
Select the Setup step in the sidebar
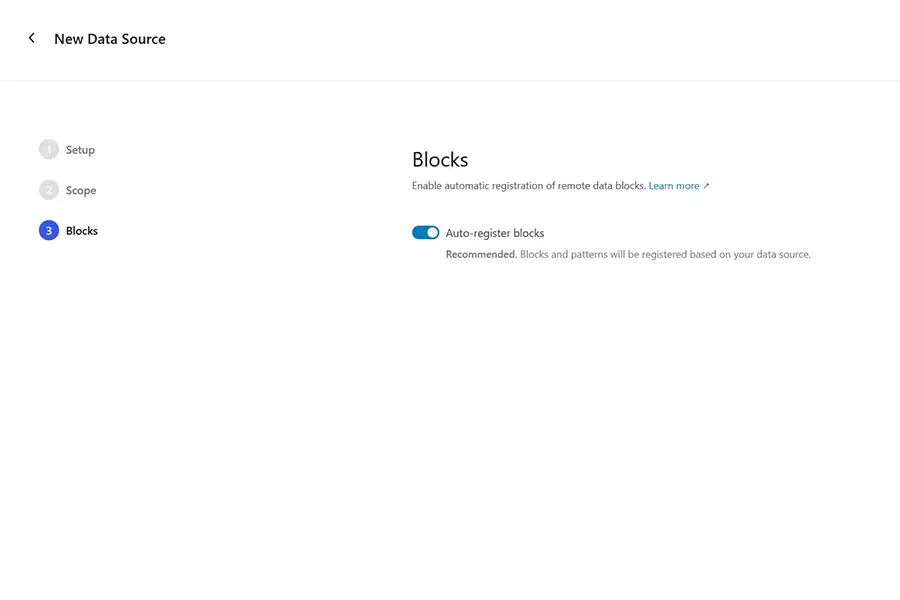point(78,149)
